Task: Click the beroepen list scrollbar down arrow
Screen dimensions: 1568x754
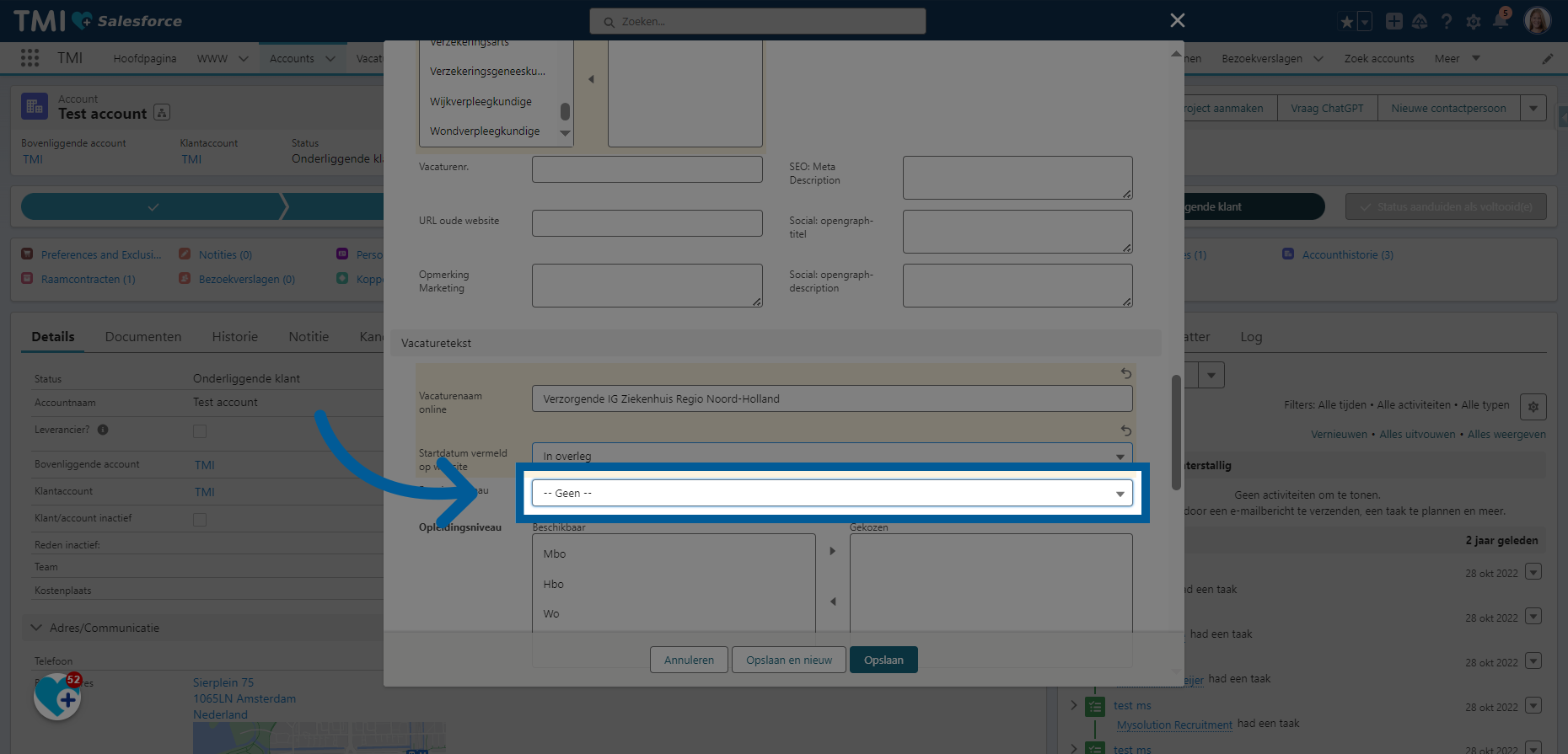Action: (x=565, y=133)
